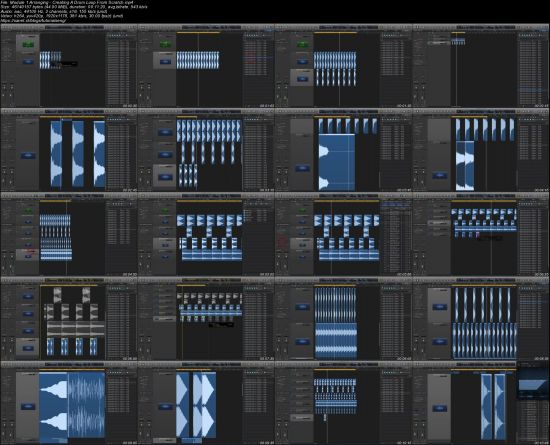Select the three-track frame with short clip group at bottom-left
Image resolution: width=550 pixels, height=445 pixels.
pyautogui.click(x=206, y=150)
